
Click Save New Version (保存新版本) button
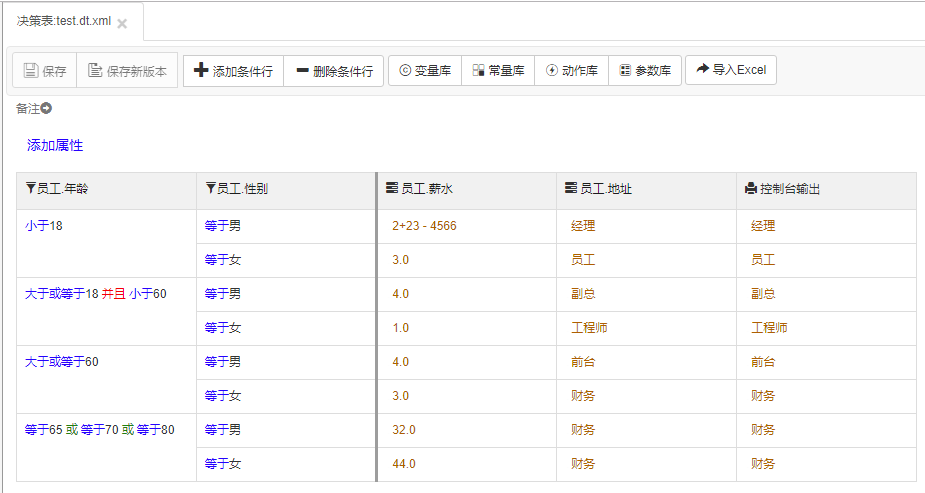127,71
